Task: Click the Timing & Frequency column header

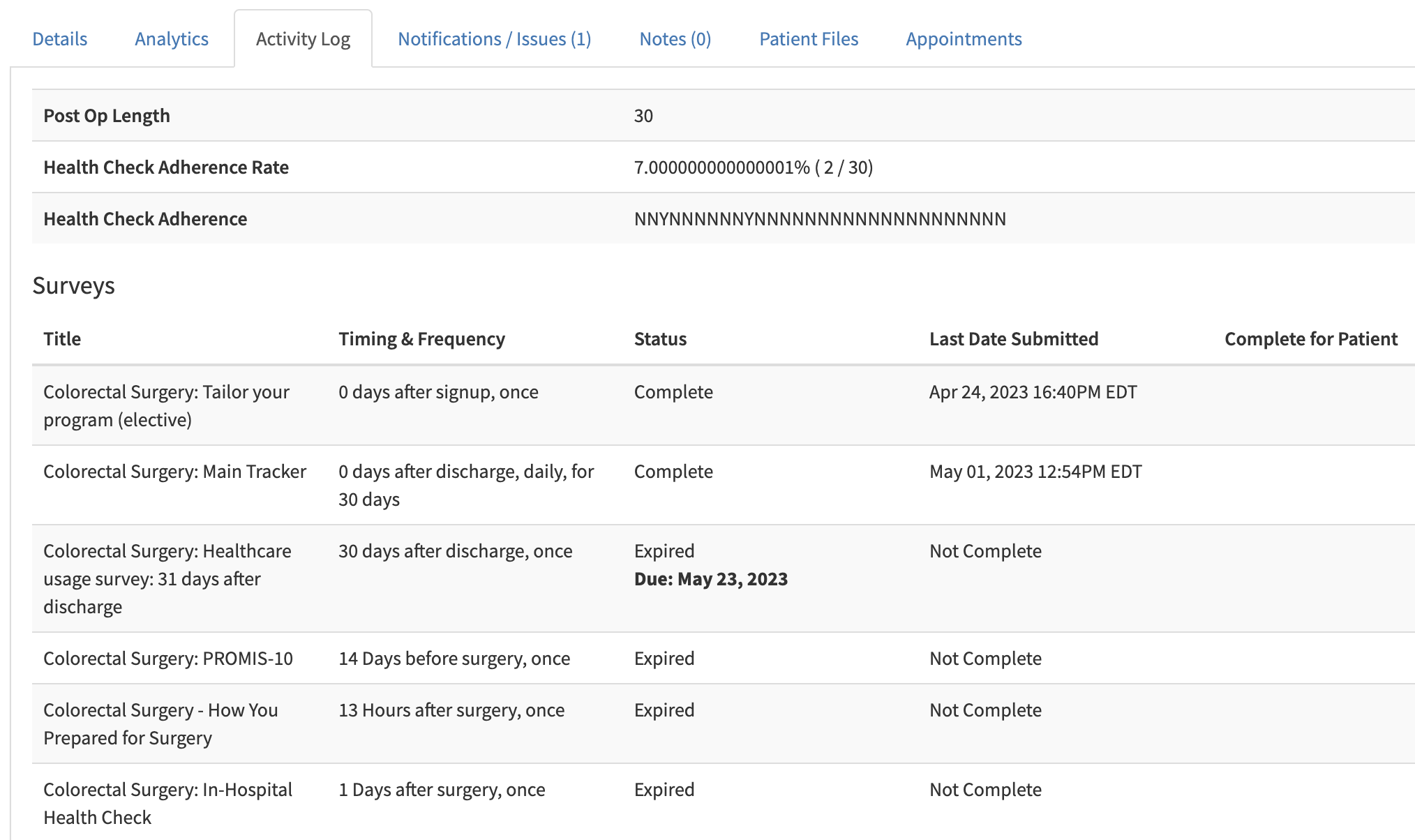Action: [421, 339]
